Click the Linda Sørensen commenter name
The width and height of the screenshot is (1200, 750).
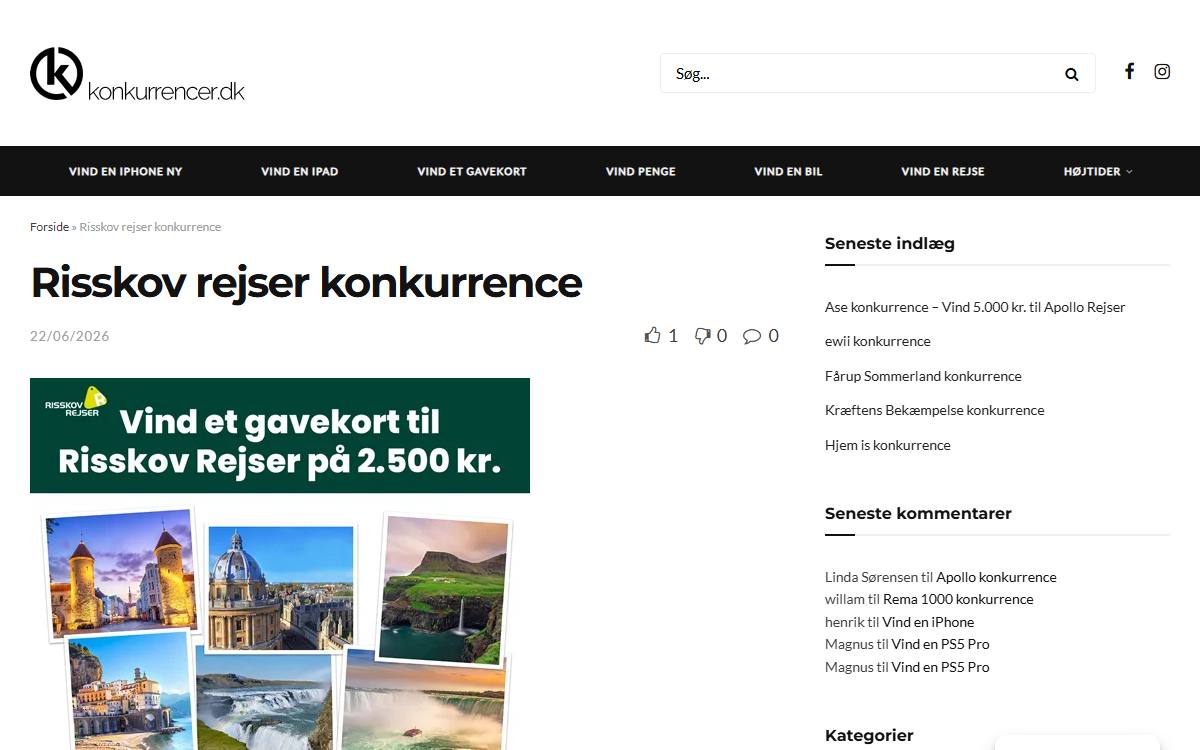(x=871, y=577)
